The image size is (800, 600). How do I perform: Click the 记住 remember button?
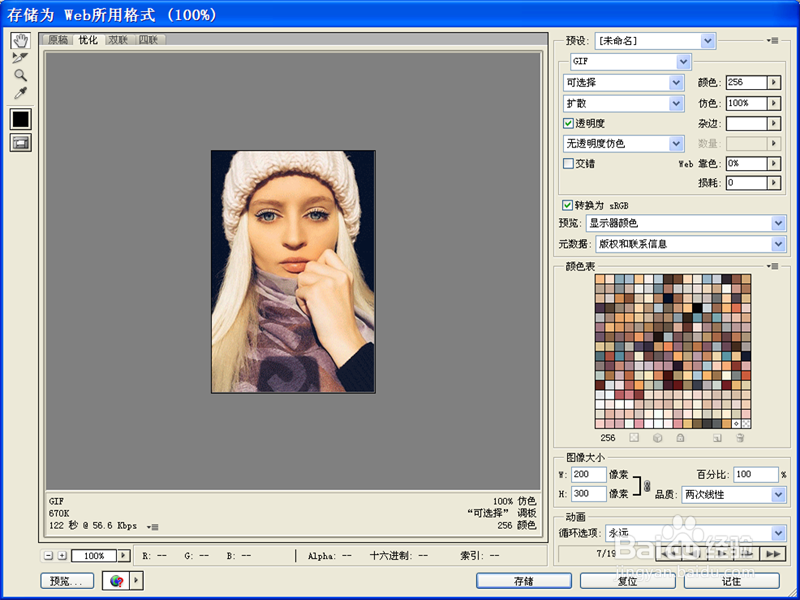coord(732,581)
